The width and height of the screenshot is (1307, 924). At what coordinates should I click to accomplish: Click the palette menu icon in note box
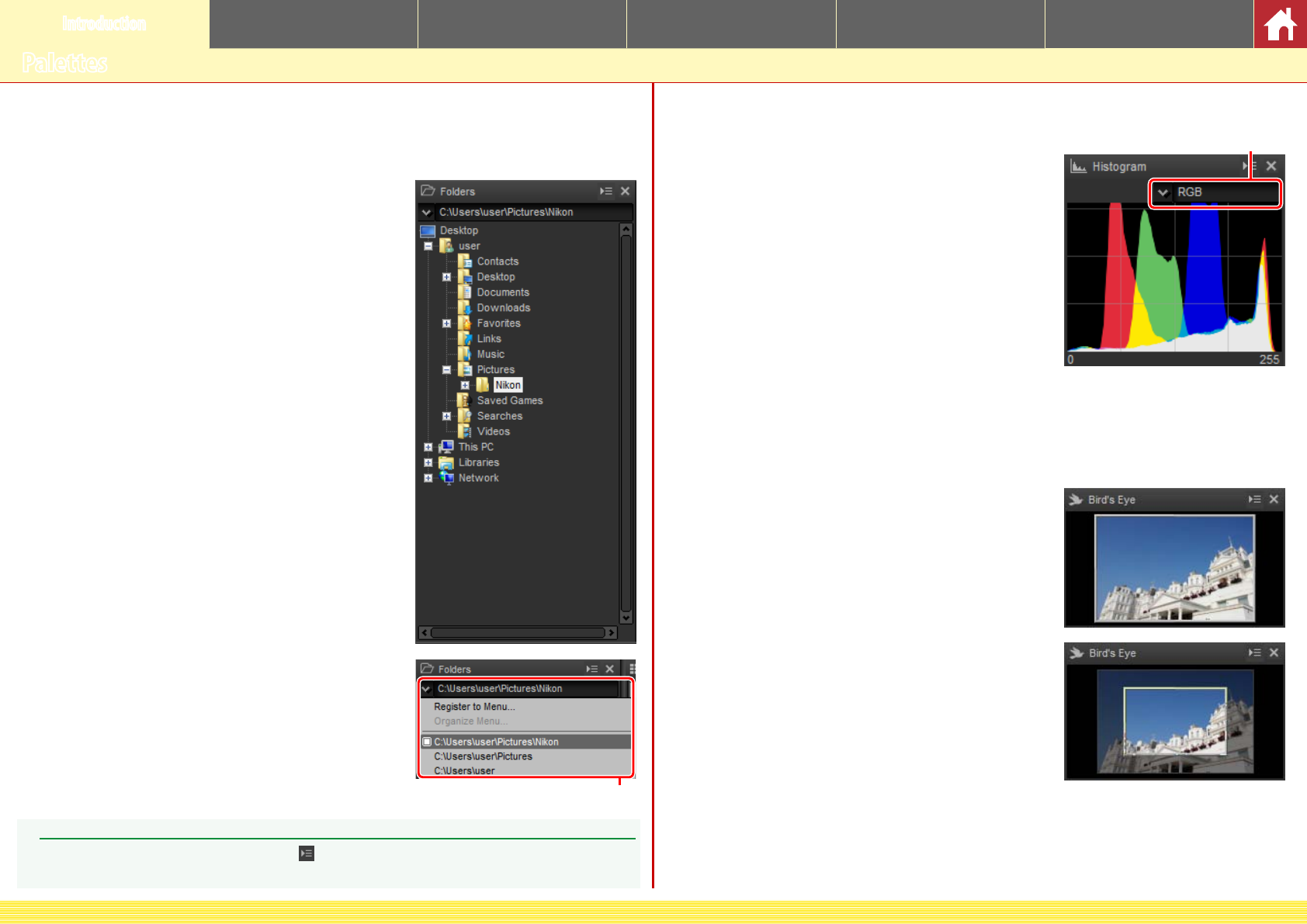point(307,853)
